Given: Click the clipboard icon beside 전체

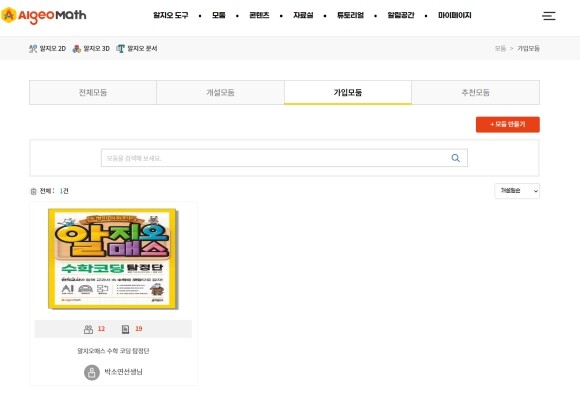Looking at the screenshot, I should 33,191.
